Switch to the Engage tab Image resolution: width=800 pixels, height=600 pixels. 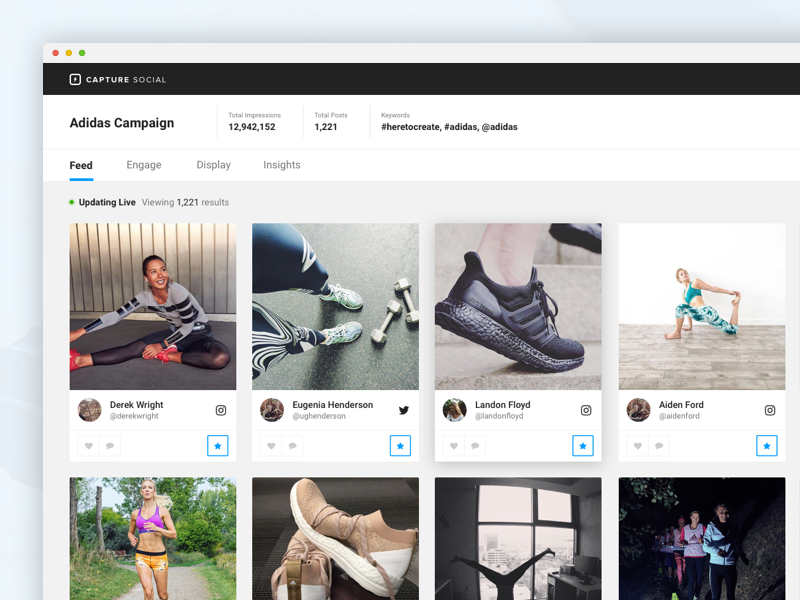tap(144, 164)
